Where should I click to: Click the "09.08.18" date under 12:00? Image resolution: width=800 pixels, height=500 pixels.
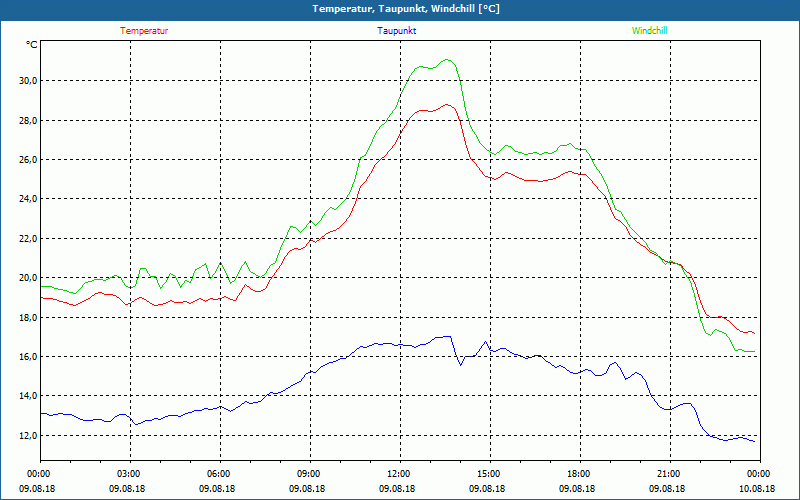pyautogui.click(x=397, y=489)
